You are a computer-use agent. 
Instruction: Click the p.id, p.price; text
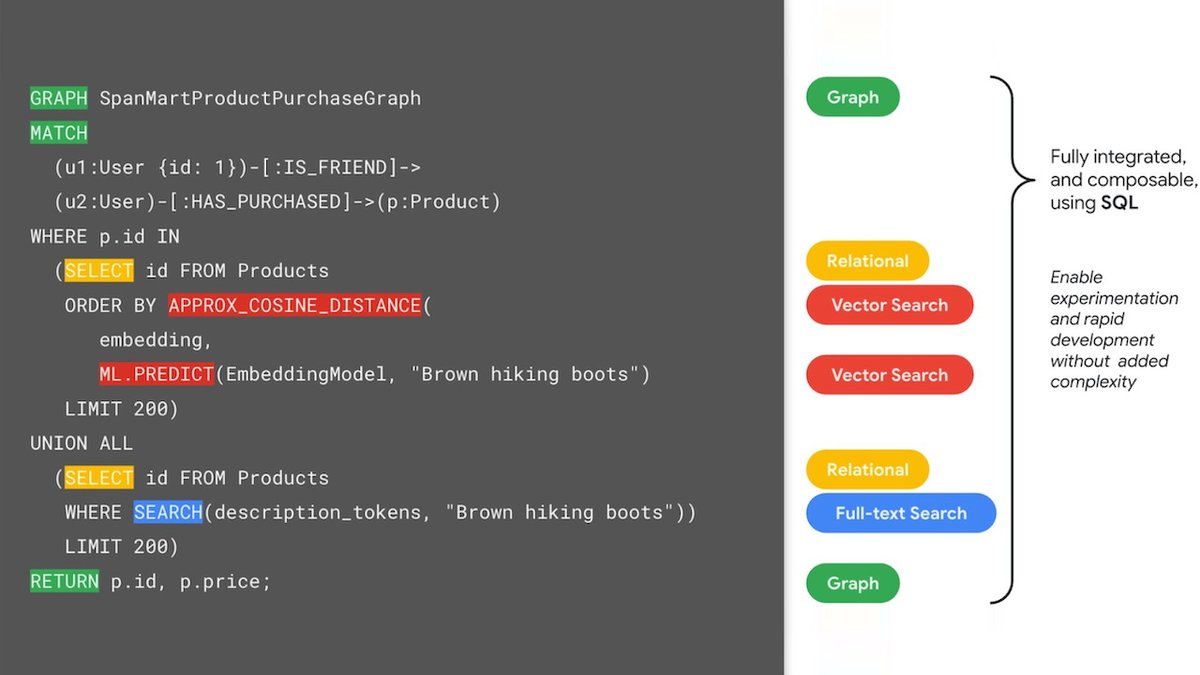click(x=191, y=582)
